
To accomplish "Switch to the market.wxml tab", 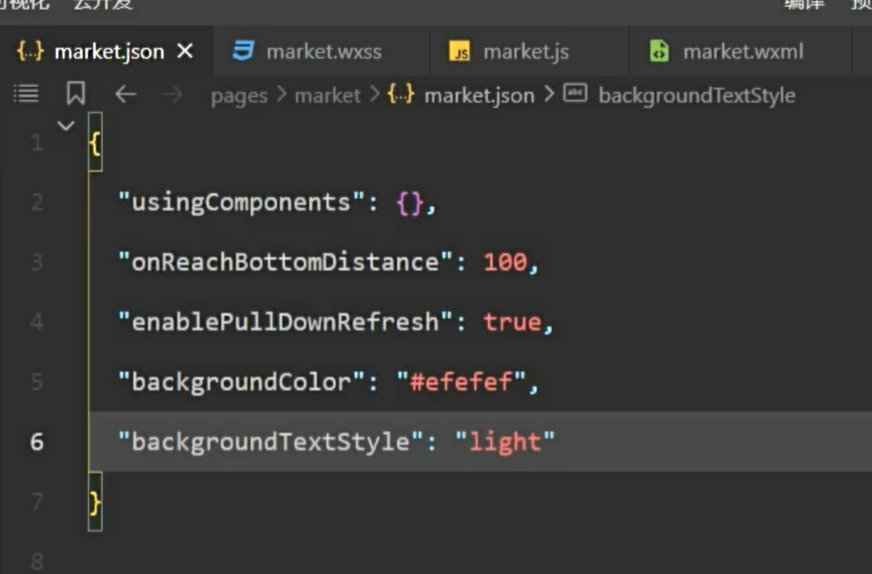I will 742,52.
